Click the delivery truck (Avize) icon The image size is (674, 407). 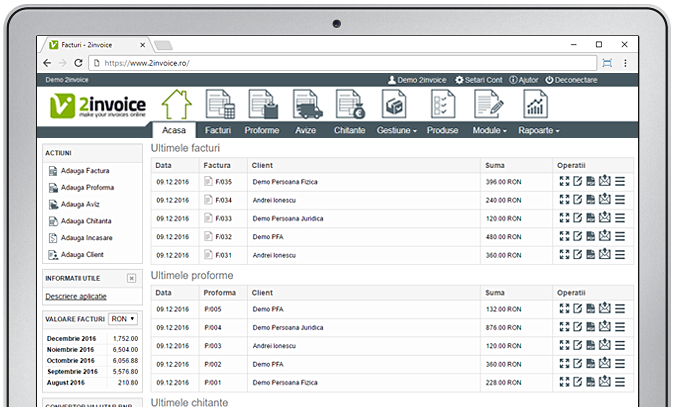308,105
